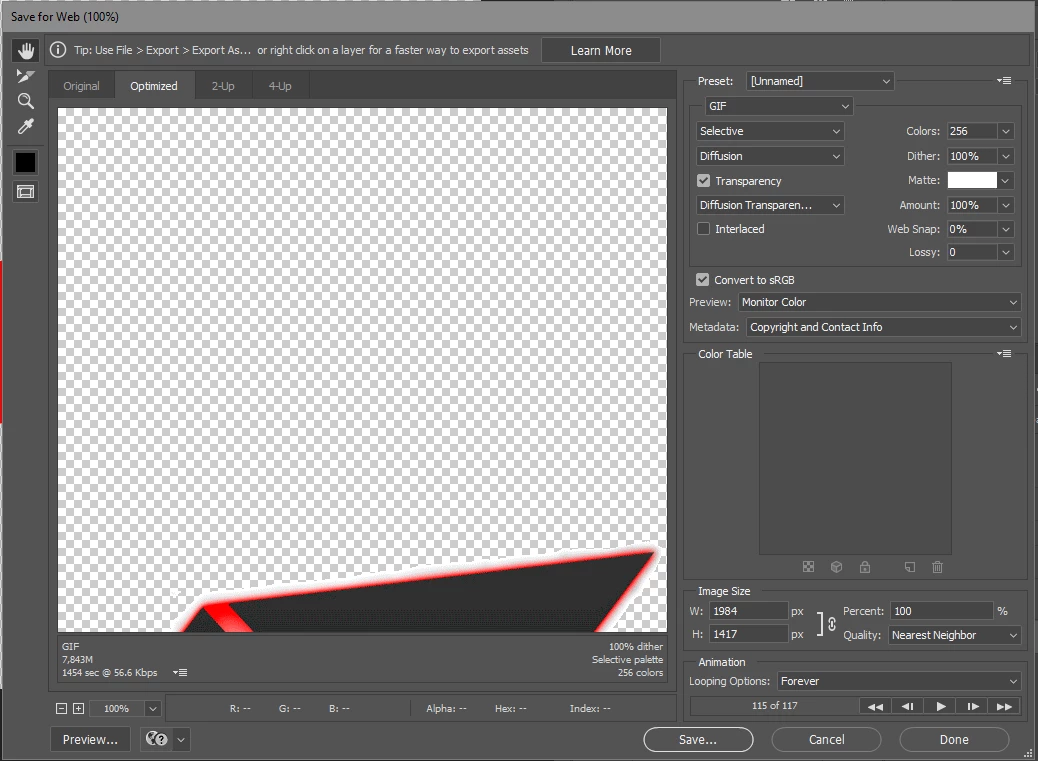Open the Diffusion dither algorithm dropdown
The width and height of the screenshot is (1038, 761).
pos(770,156)
